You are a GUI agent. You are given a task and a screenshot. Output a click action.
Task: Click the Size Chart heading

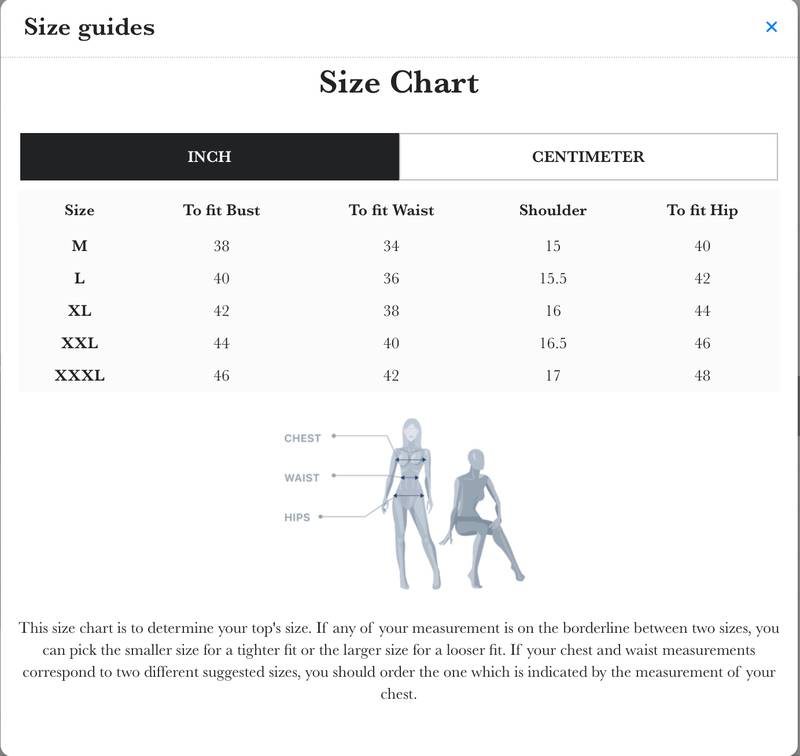pos(399,82)
